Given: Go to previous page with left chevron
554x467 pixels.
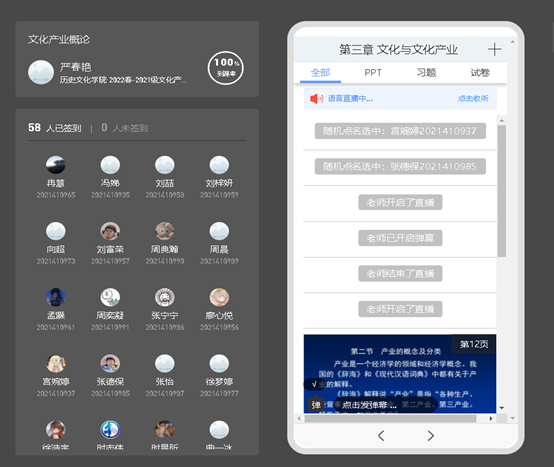Looking at the screenshot, I should [381, 436].
